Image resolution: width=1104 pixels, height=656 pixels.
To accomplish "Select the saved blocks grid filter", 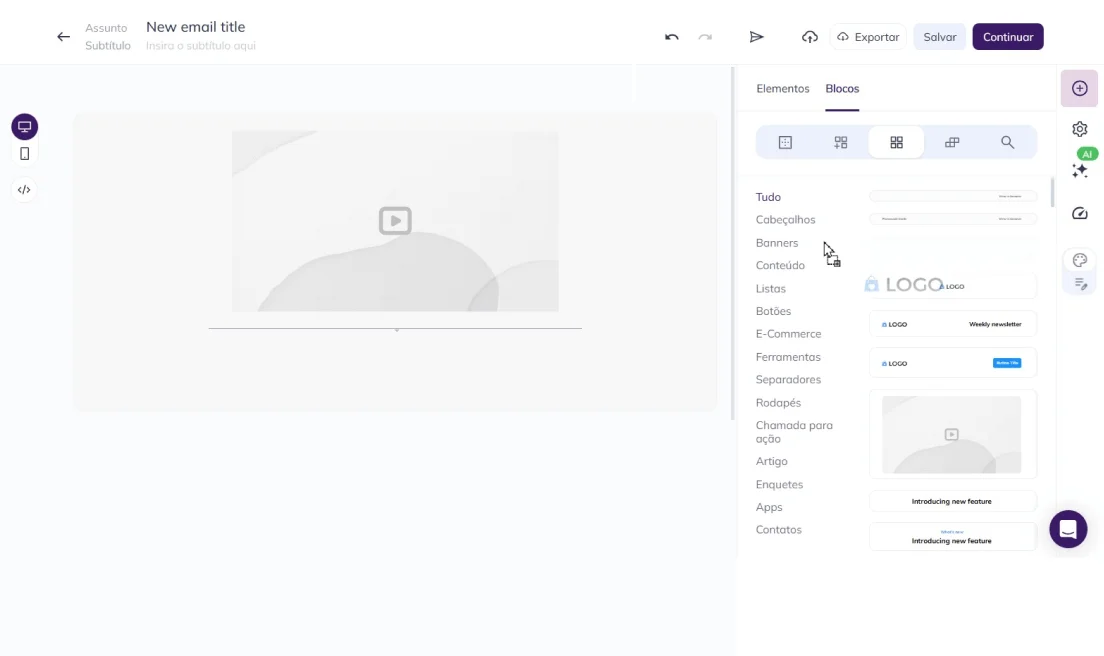I will (x=896, y=141).
